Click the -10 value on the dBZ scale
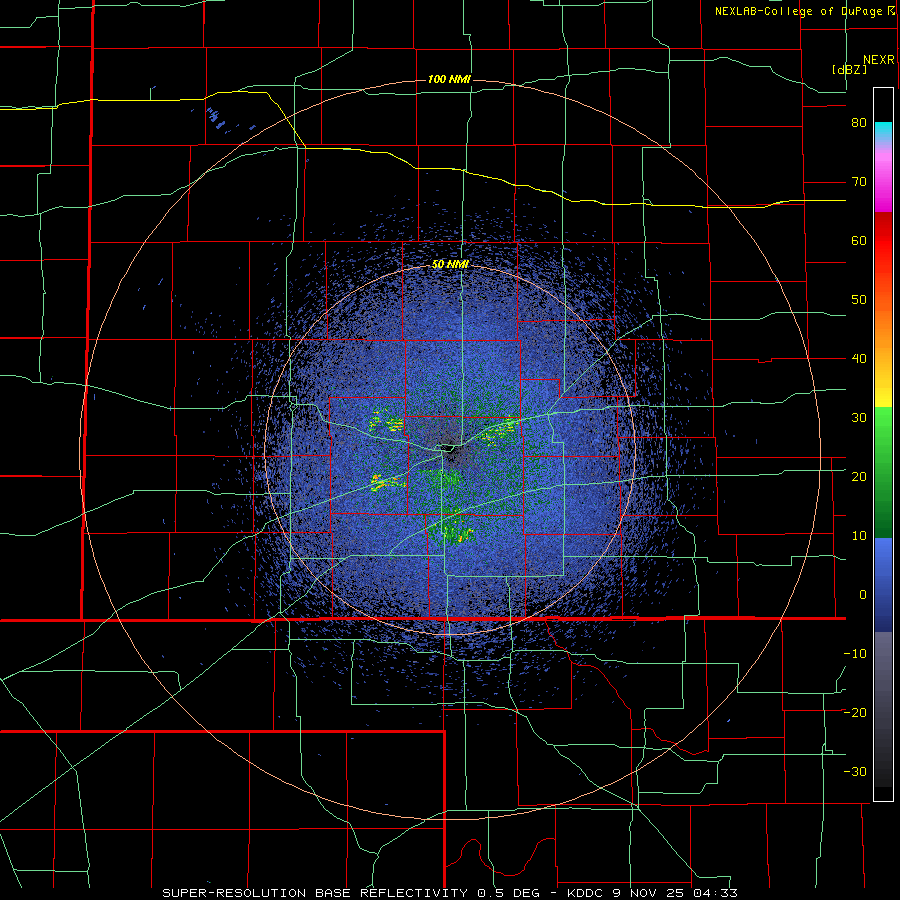Screen dimensions: 900x900 855,653
